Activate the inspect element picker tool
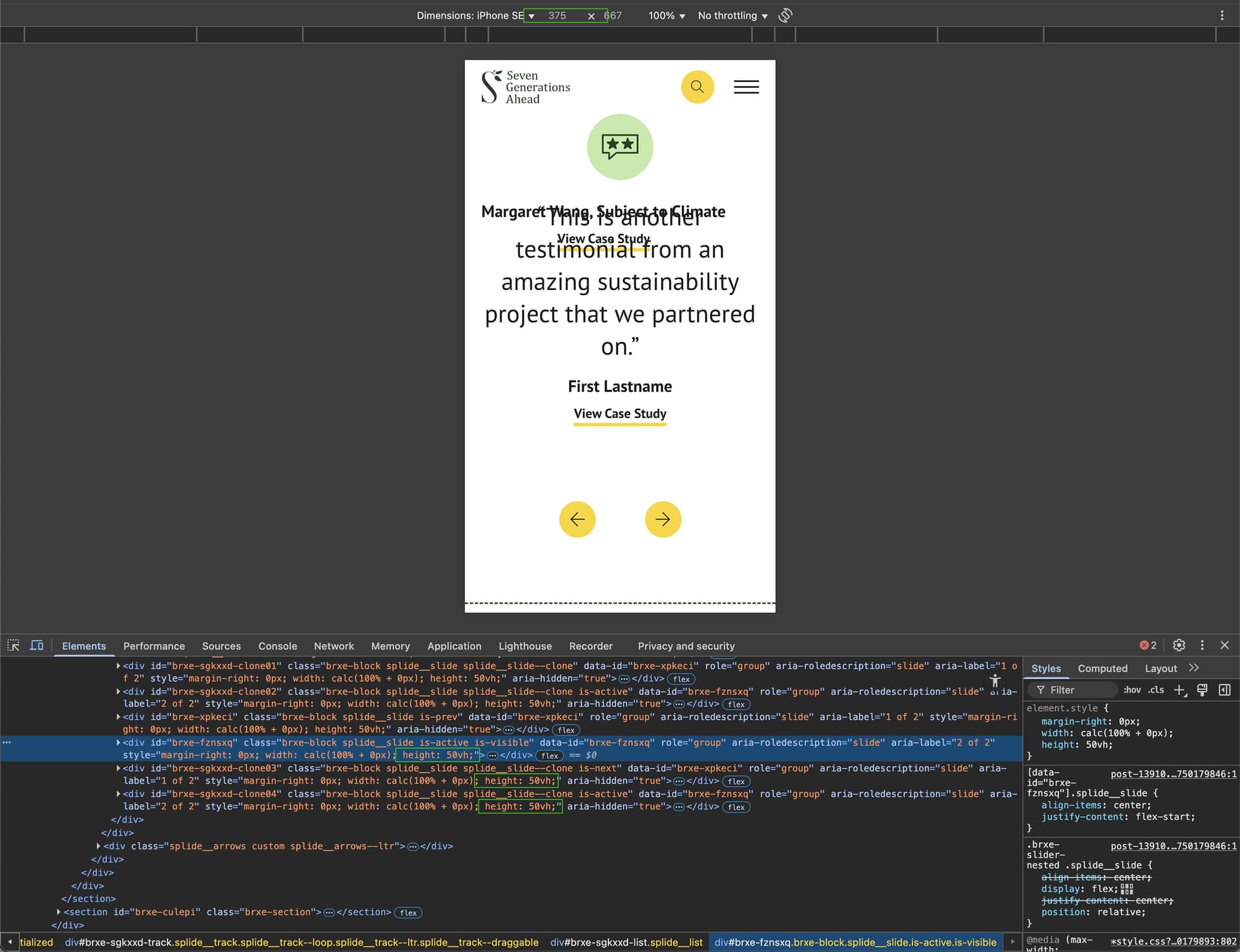 [x=14, y=645]
